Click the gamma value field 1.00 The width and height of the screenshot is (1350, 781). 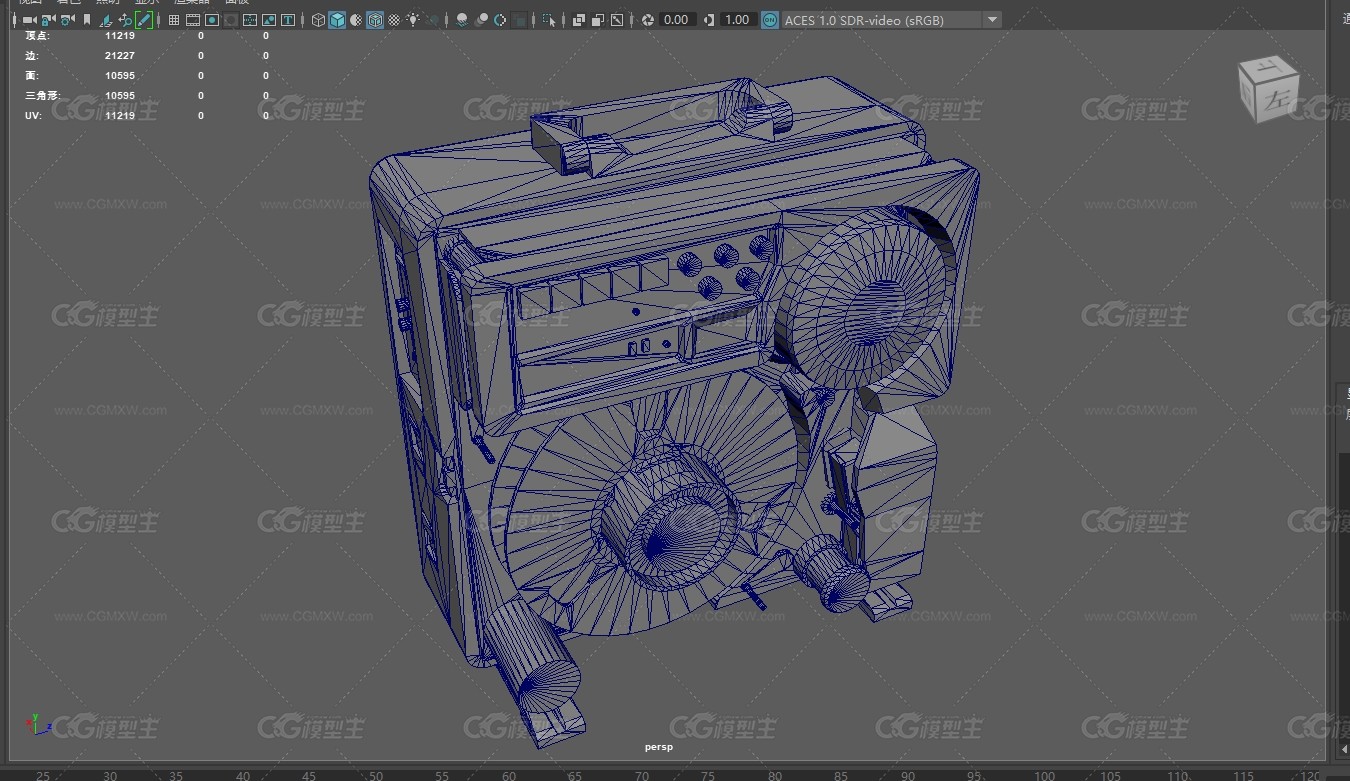pos(737,19)
